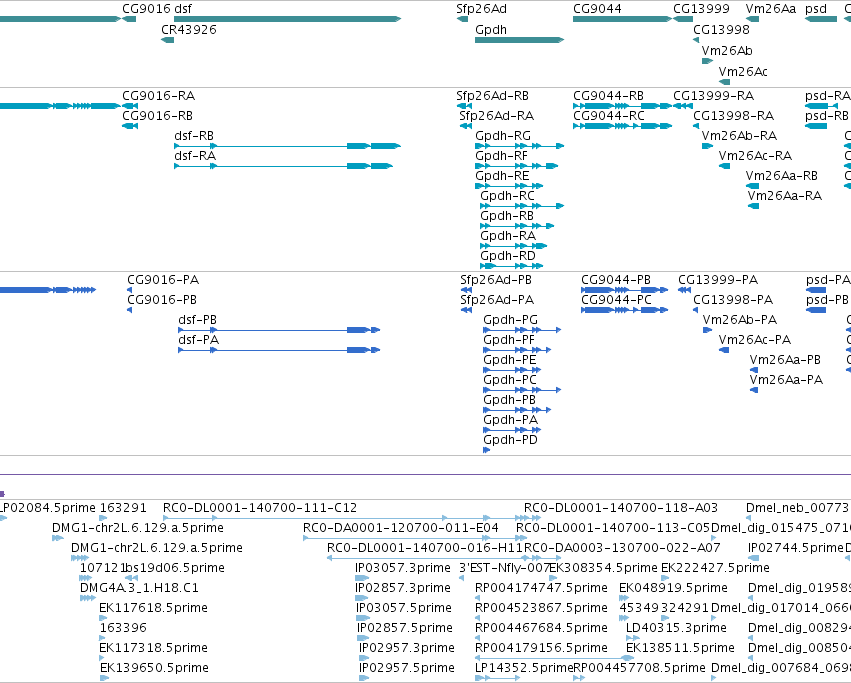851x683 pixels.
Task: Select the Gpdh-RG transcript
Action: [x=503, y=136]
